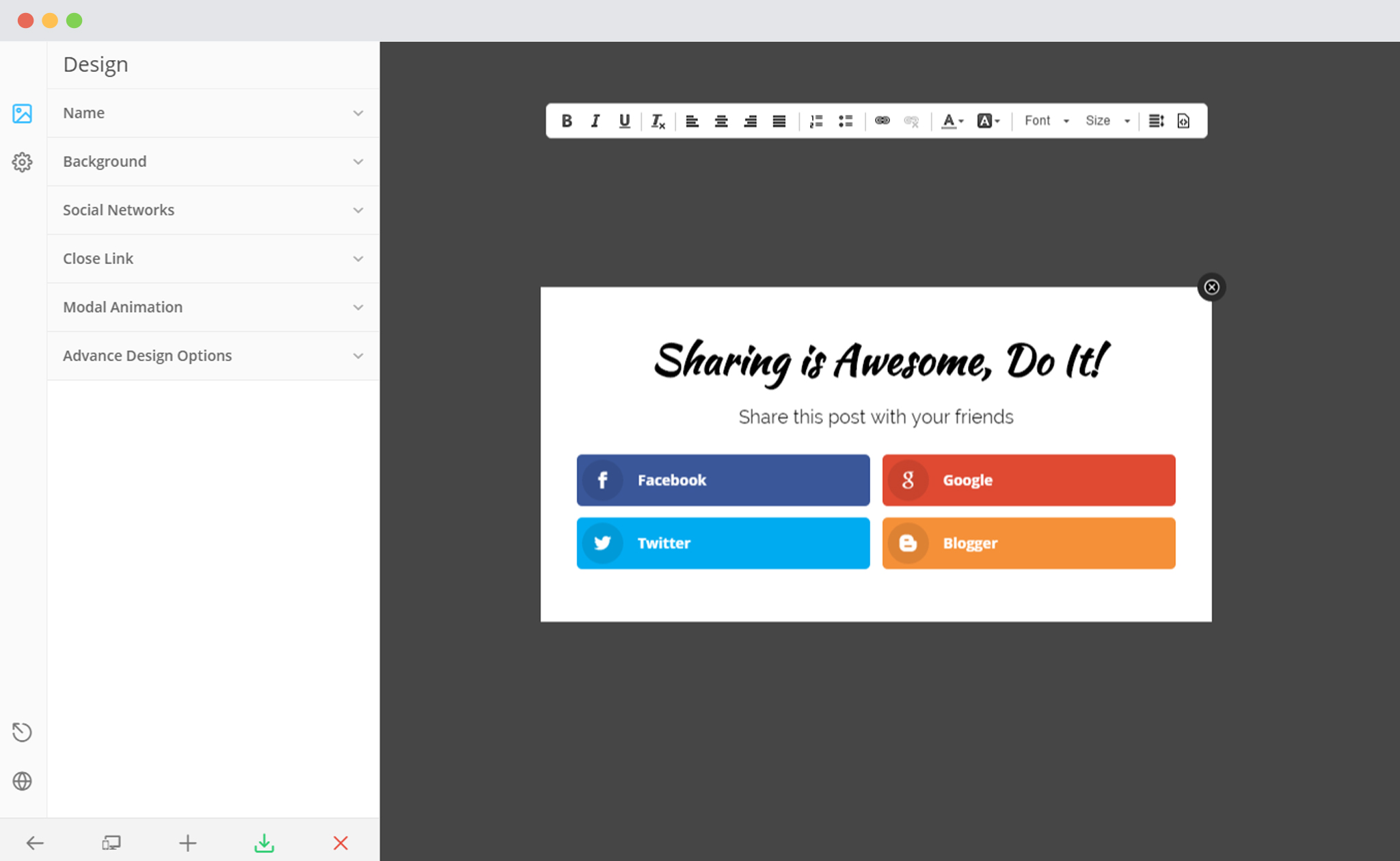The image size is (1400, 861).
Task: Click the Bold formatting icon
Action: [565, 119]
